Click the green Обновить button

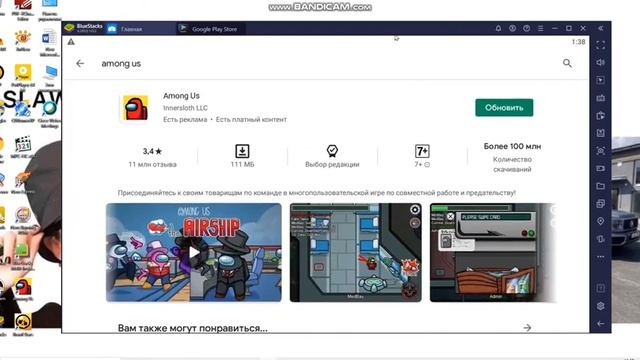[504, 108]
